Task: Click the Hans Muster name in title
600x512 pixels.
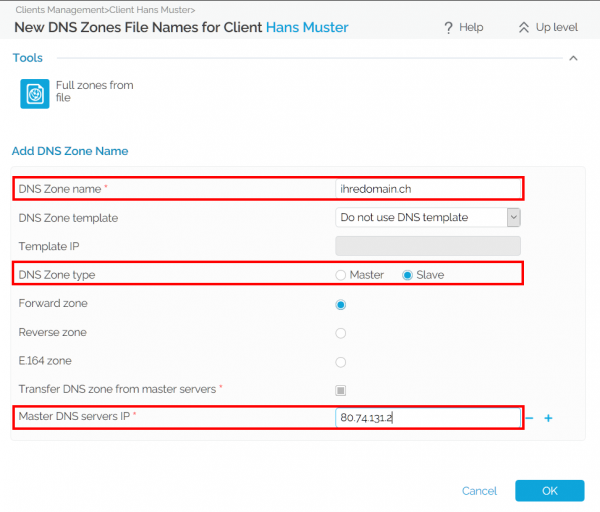Action: [x=307, y=28]
